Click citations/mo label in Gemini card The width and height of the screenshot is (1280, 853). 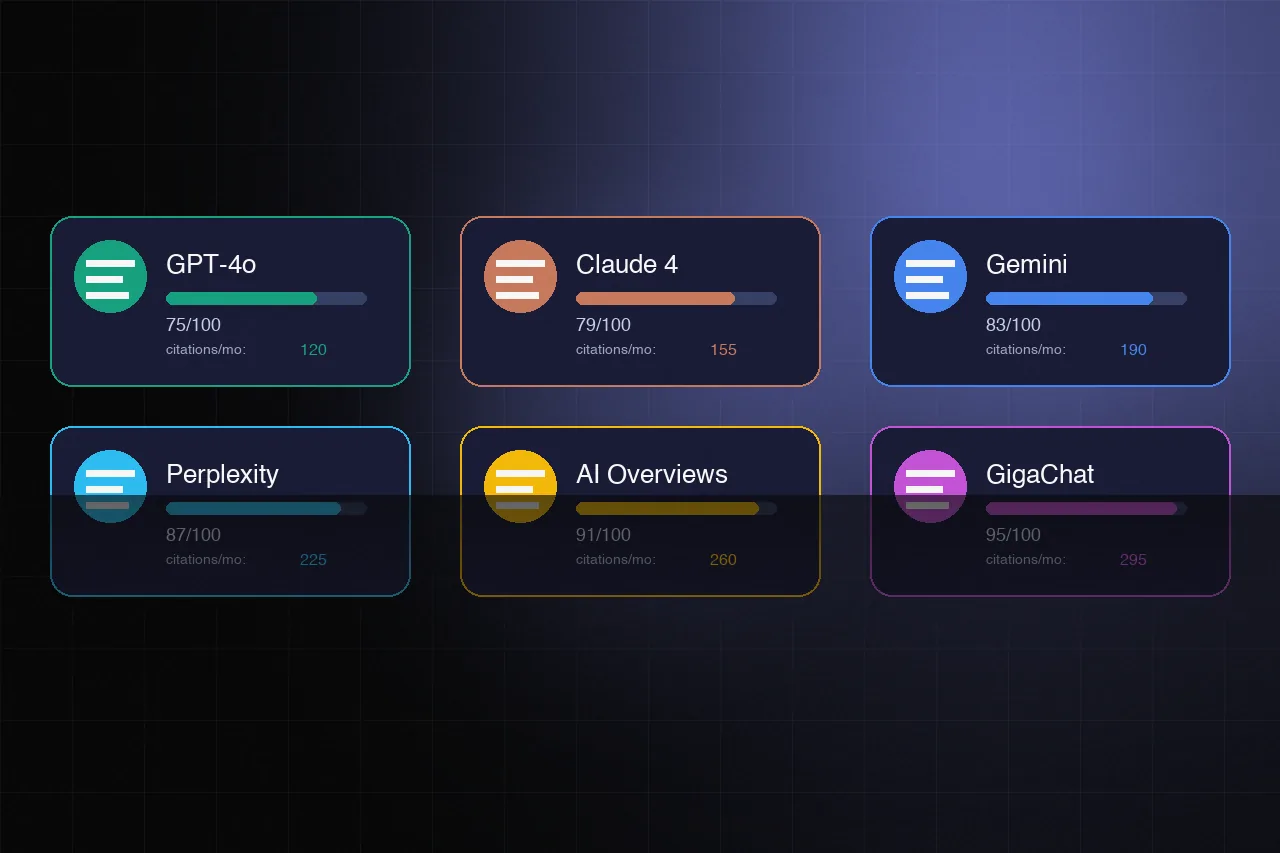click(x=1026, y=350)
